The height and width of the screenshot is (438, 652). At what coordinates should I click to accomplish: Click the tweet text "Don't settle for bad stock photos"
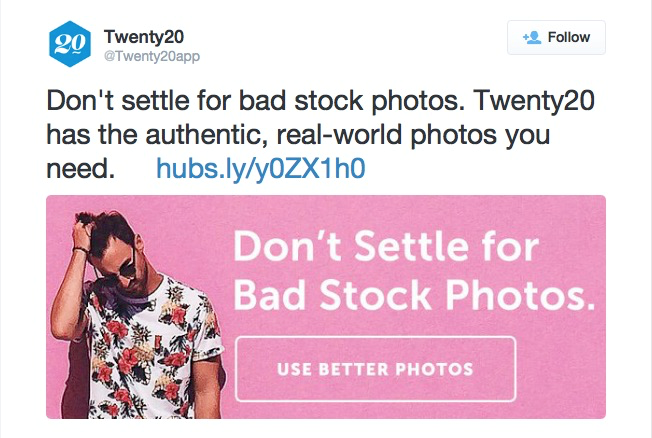click(255, 101)
